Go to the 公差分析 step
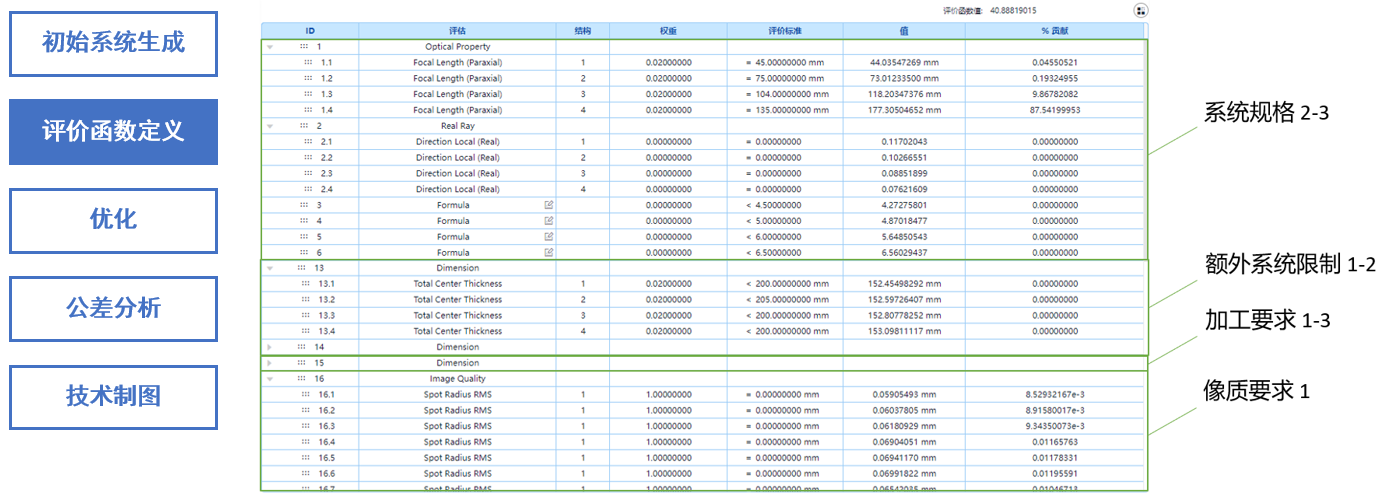 pyautogui.click(x=113, y=309)
